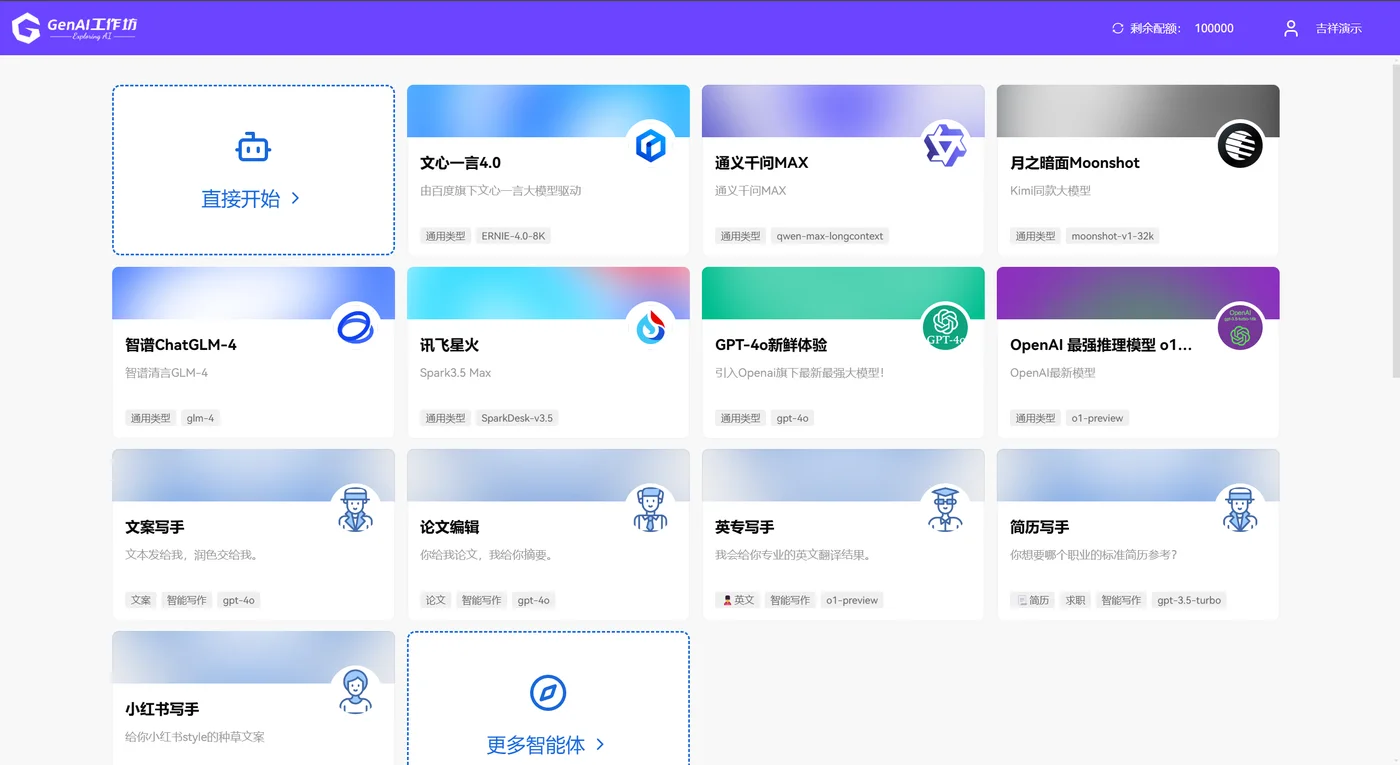Image resolution: width=1400 pixels, height=765 pixels.
Task: Open the 吉祥演示 account menu
Action: click(1338, 28)
